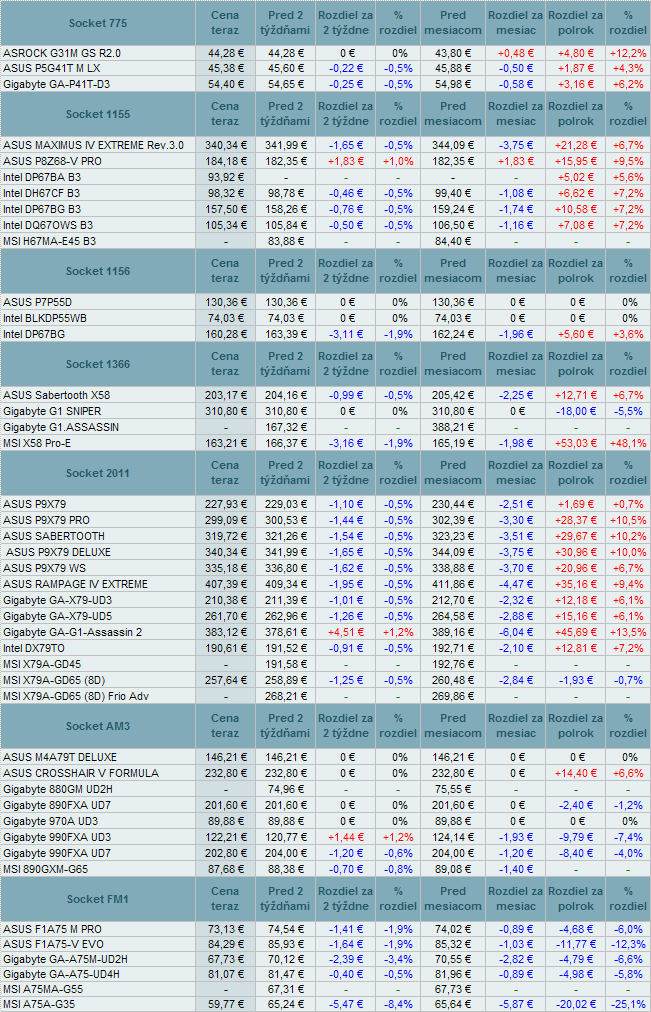This screenshot has height=1012, width=651.
Task: Click Gigabyte 990FXA UD3 product name
Action: 57,837
